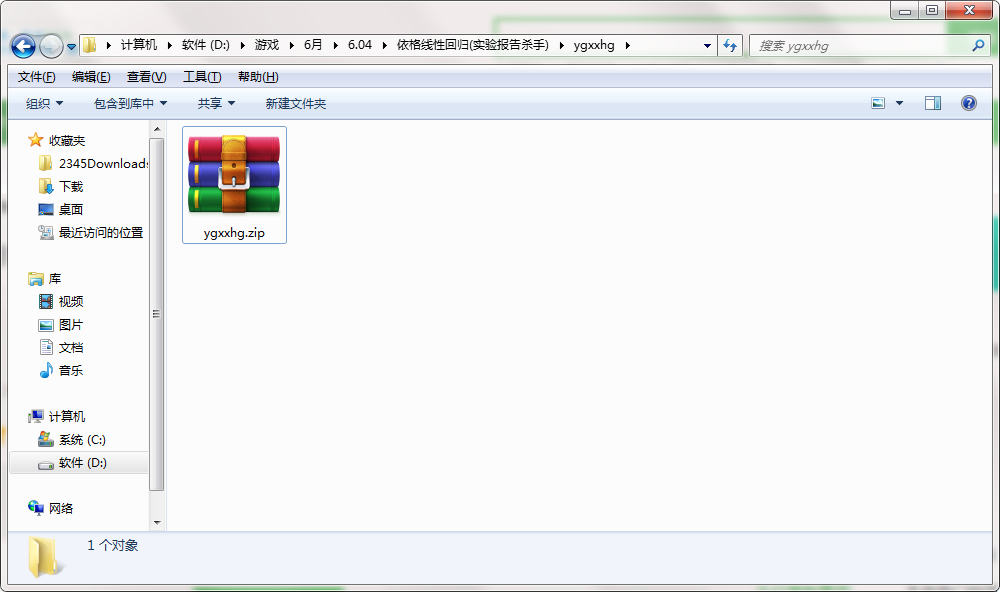The height and width of the screenshot is (592, 1000).
Task: Open the 帮助(H) menu
Action: [x=258, y=77]
